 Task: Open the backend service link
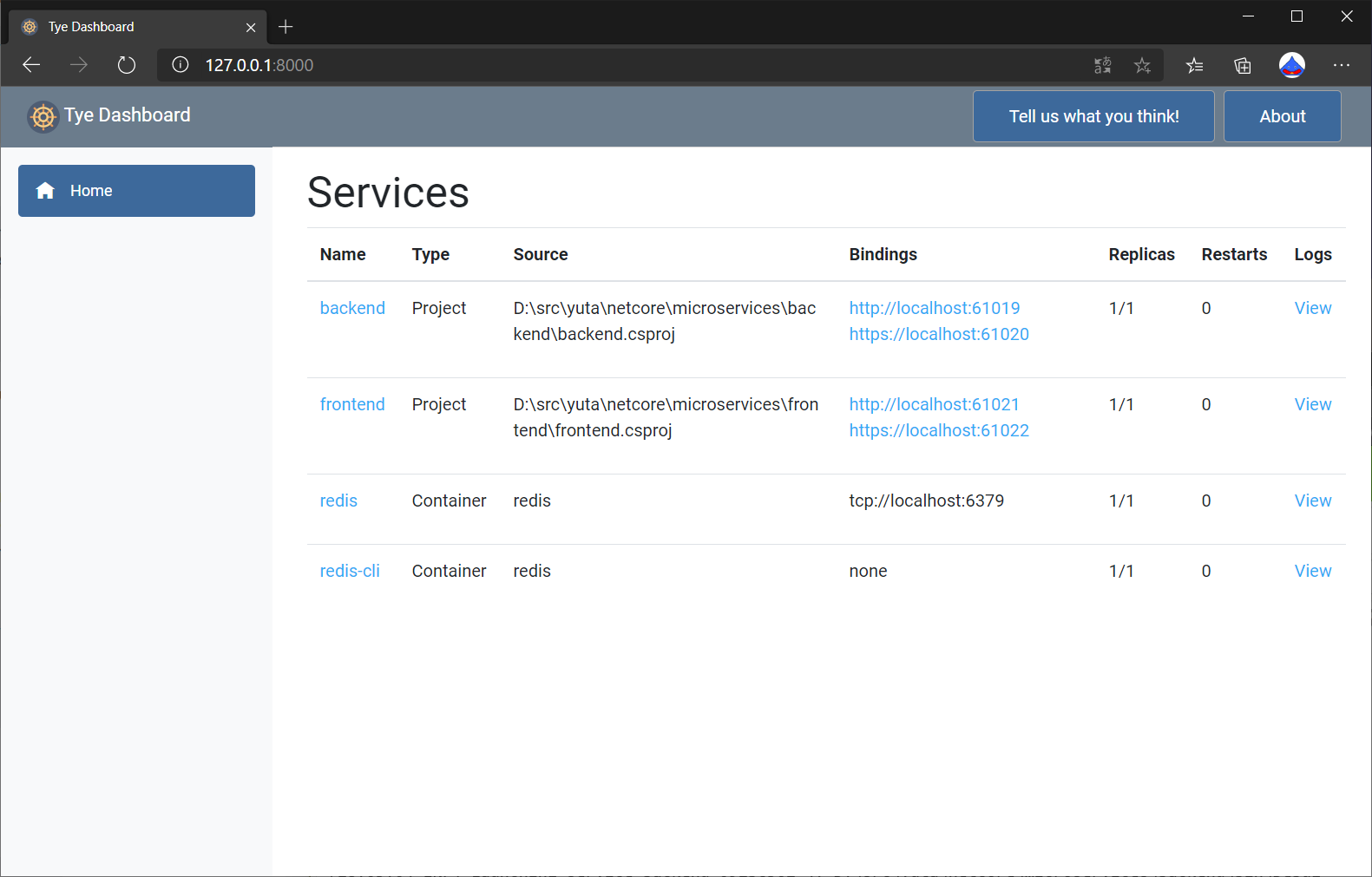click(x=352, y=308)
